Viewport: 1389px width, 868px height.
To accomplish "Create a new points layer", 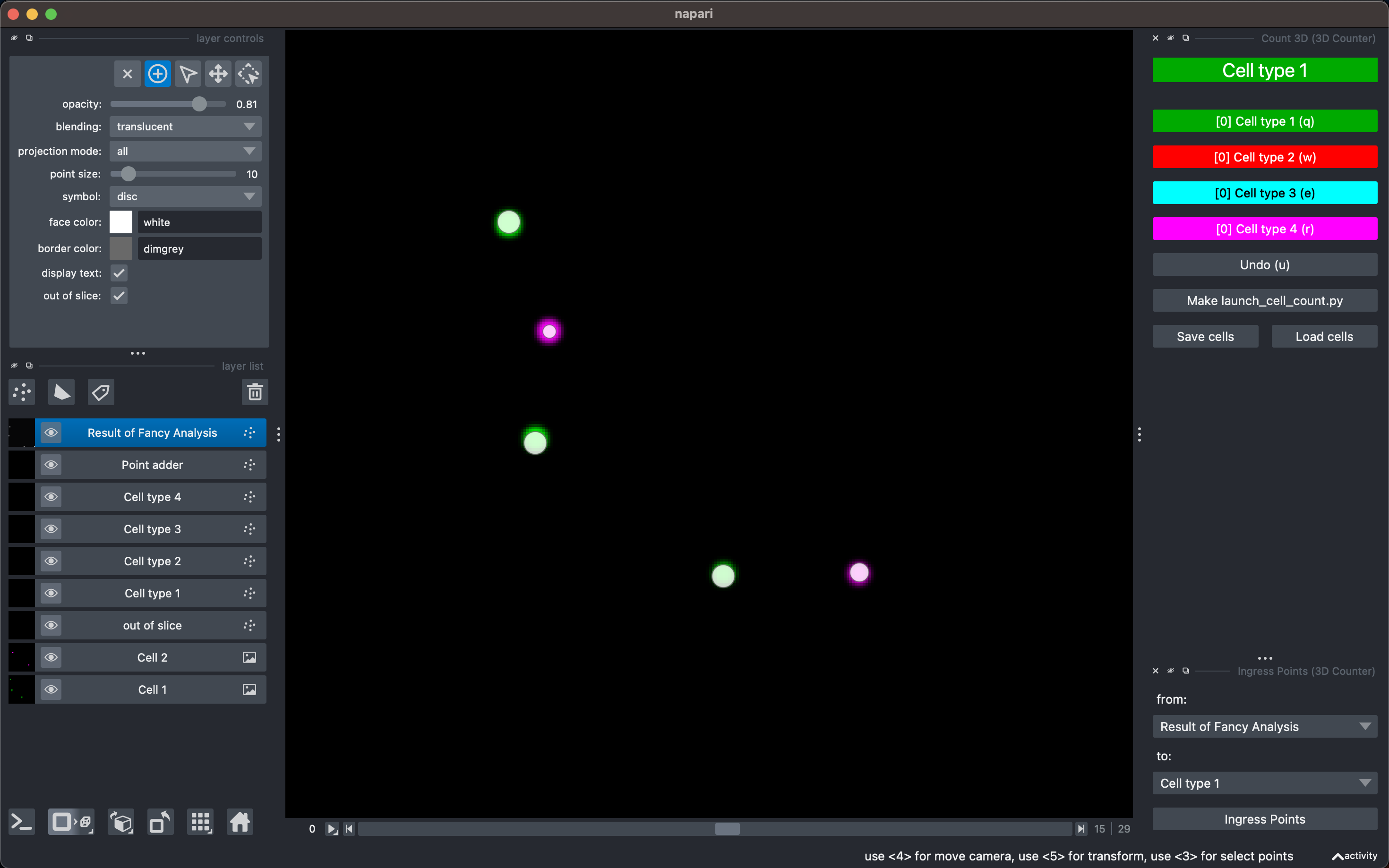I will (21, 391).
